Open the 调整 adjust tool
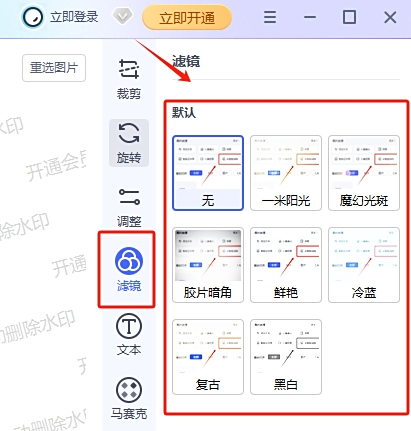The height and width of the screenshot is (431, 411). click(129, 207)
